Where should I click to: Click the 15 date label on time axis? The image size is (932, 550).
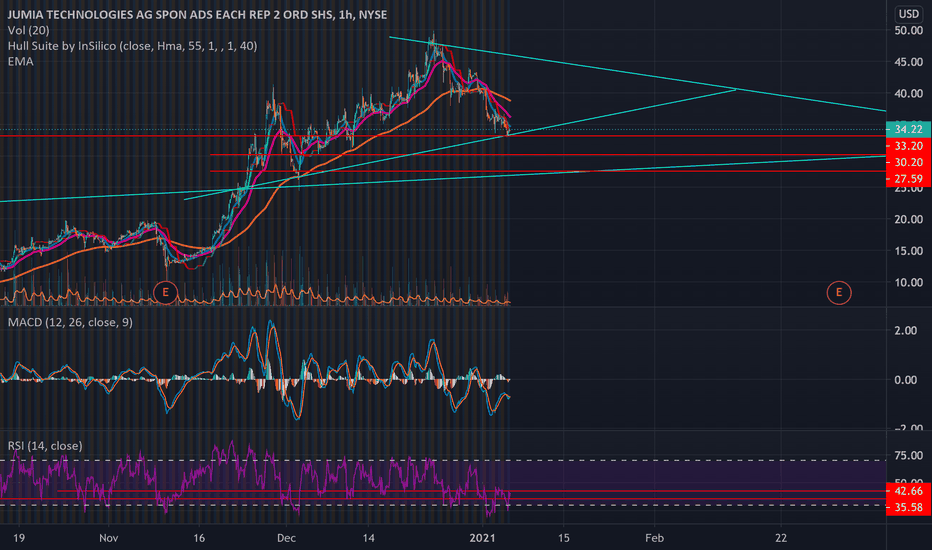(563, 538)
